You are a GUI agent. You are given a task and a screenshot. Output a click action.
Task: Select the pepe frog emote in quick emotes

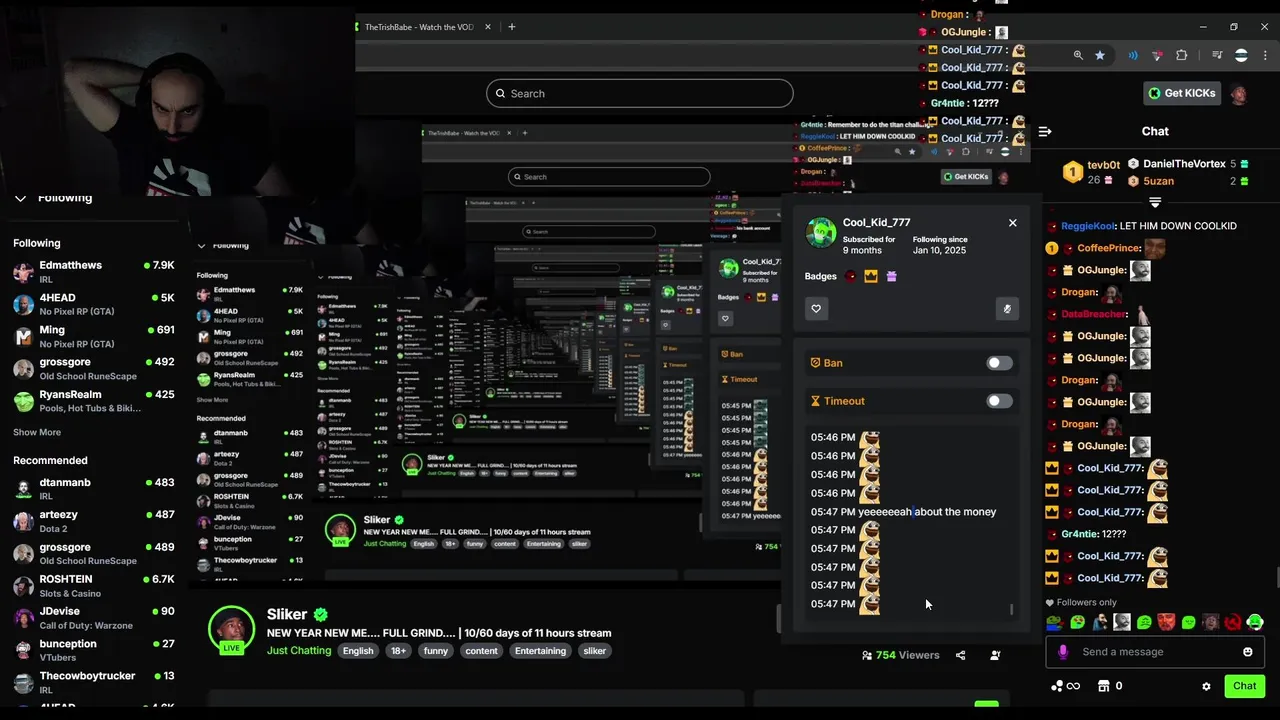point(1055,622)
